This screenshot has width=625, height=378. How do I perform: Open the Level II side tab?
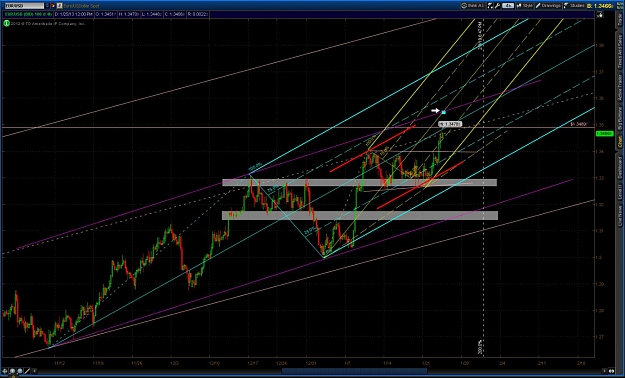[620, 192]
